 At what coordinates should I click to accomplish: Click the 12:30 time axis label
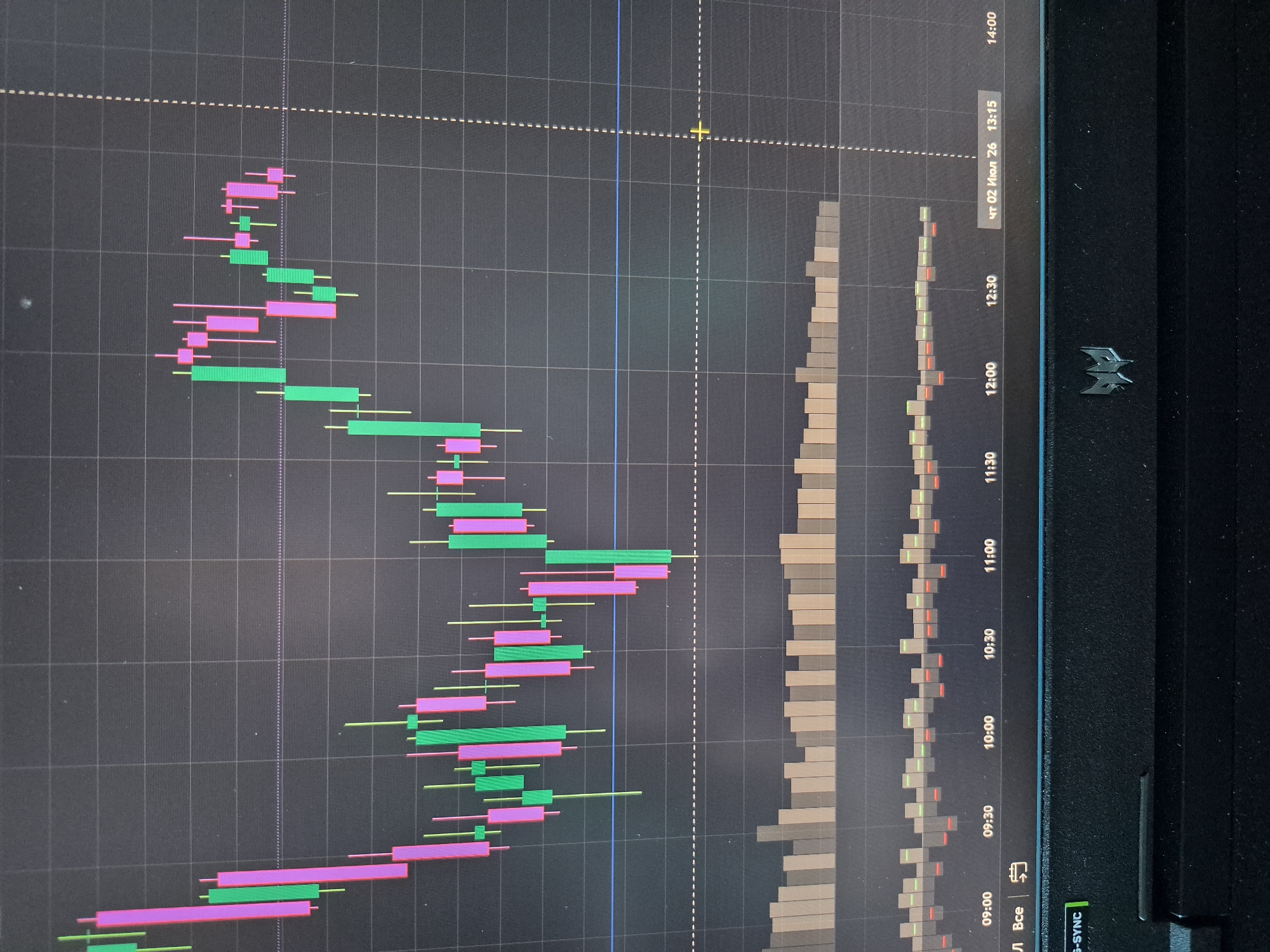991,290
